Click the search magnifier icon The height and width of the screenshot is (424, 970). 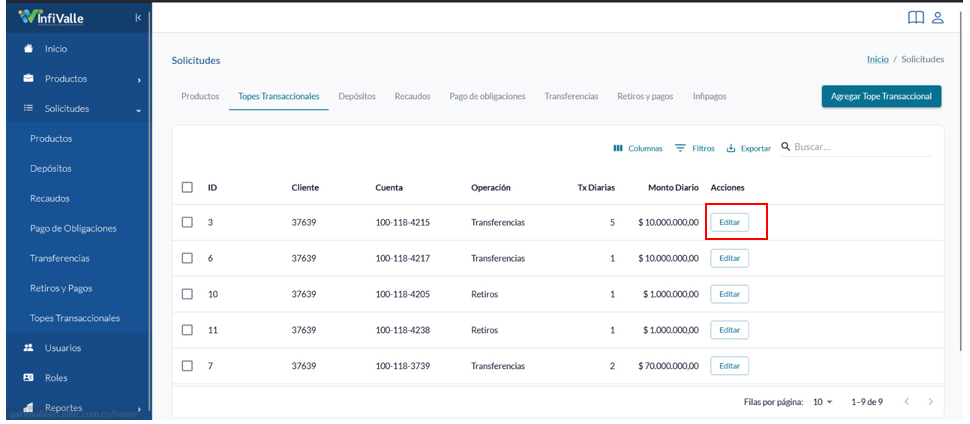786,147
